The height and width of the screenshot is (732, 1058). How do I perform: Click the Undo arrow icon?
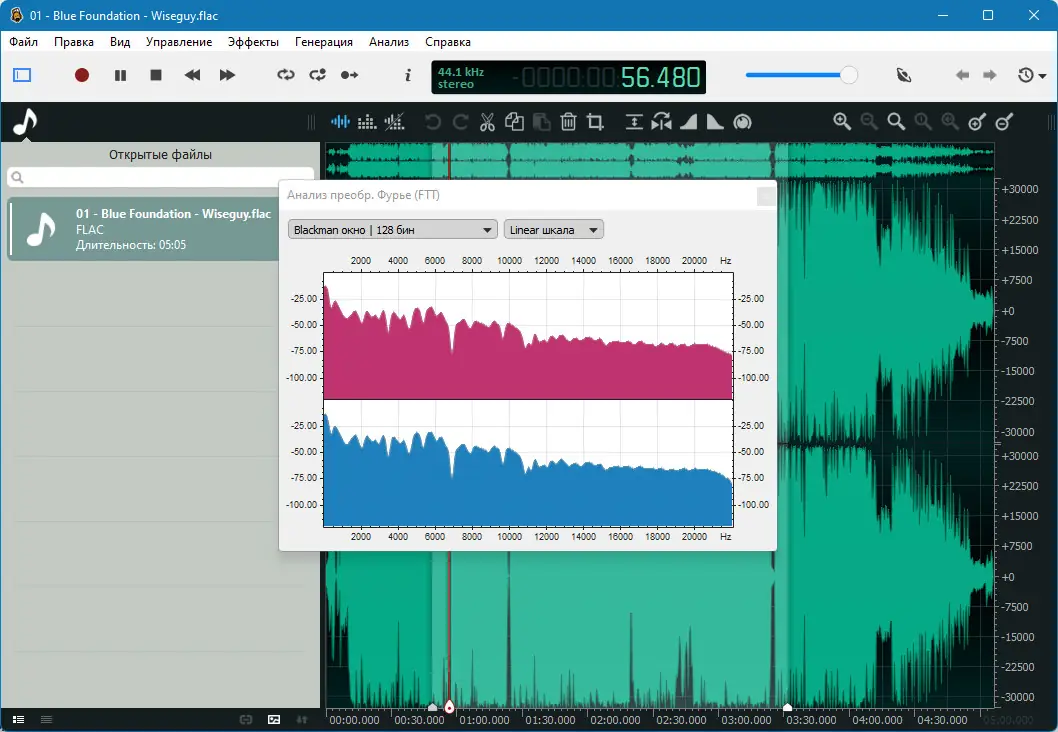click(x=433, y=122)
